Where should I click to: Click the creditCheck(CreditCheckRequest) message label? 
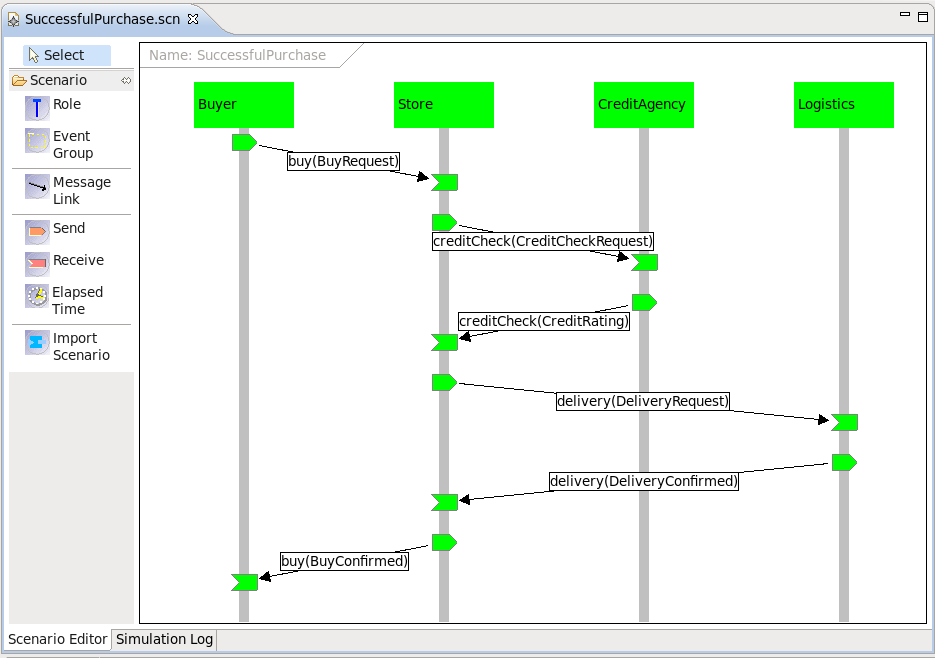click(543, 241)
